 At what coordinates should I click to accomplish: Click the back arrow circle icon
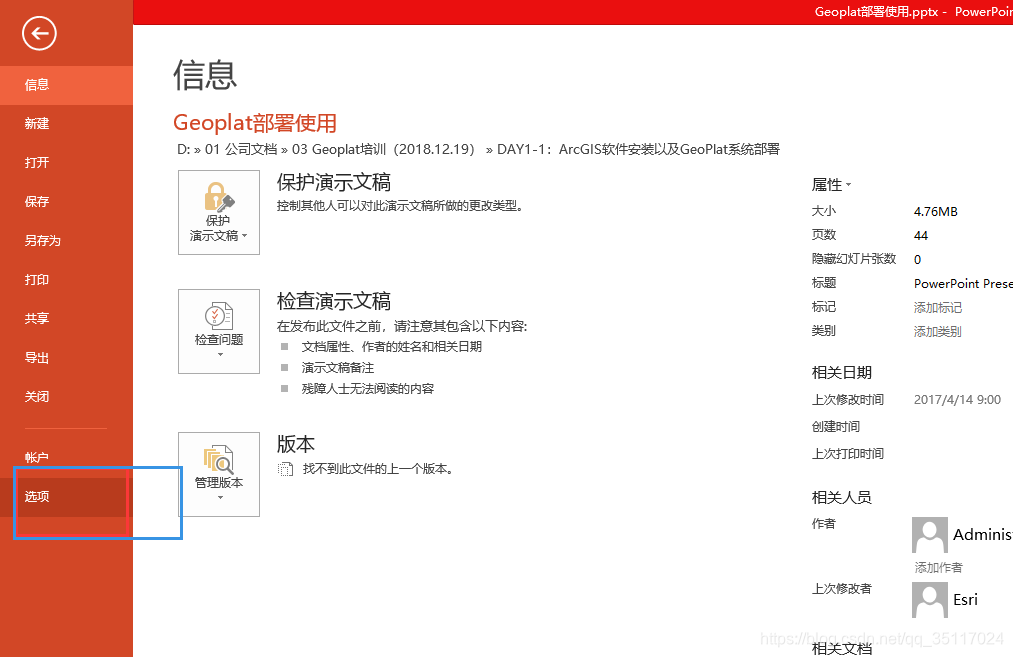point(39,34)
